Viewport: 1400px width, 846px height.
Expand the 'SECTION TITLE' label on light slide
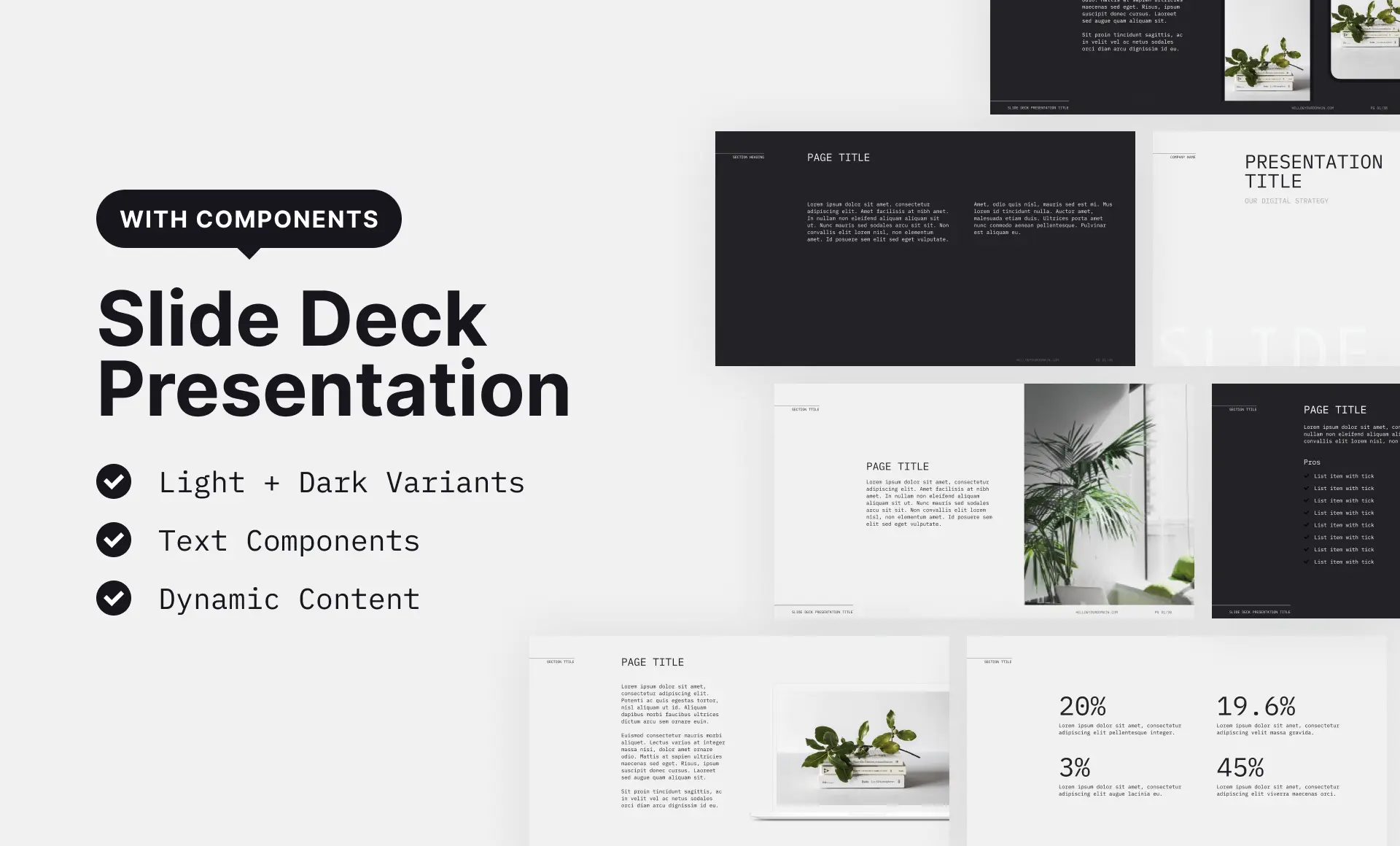point(805,409)
